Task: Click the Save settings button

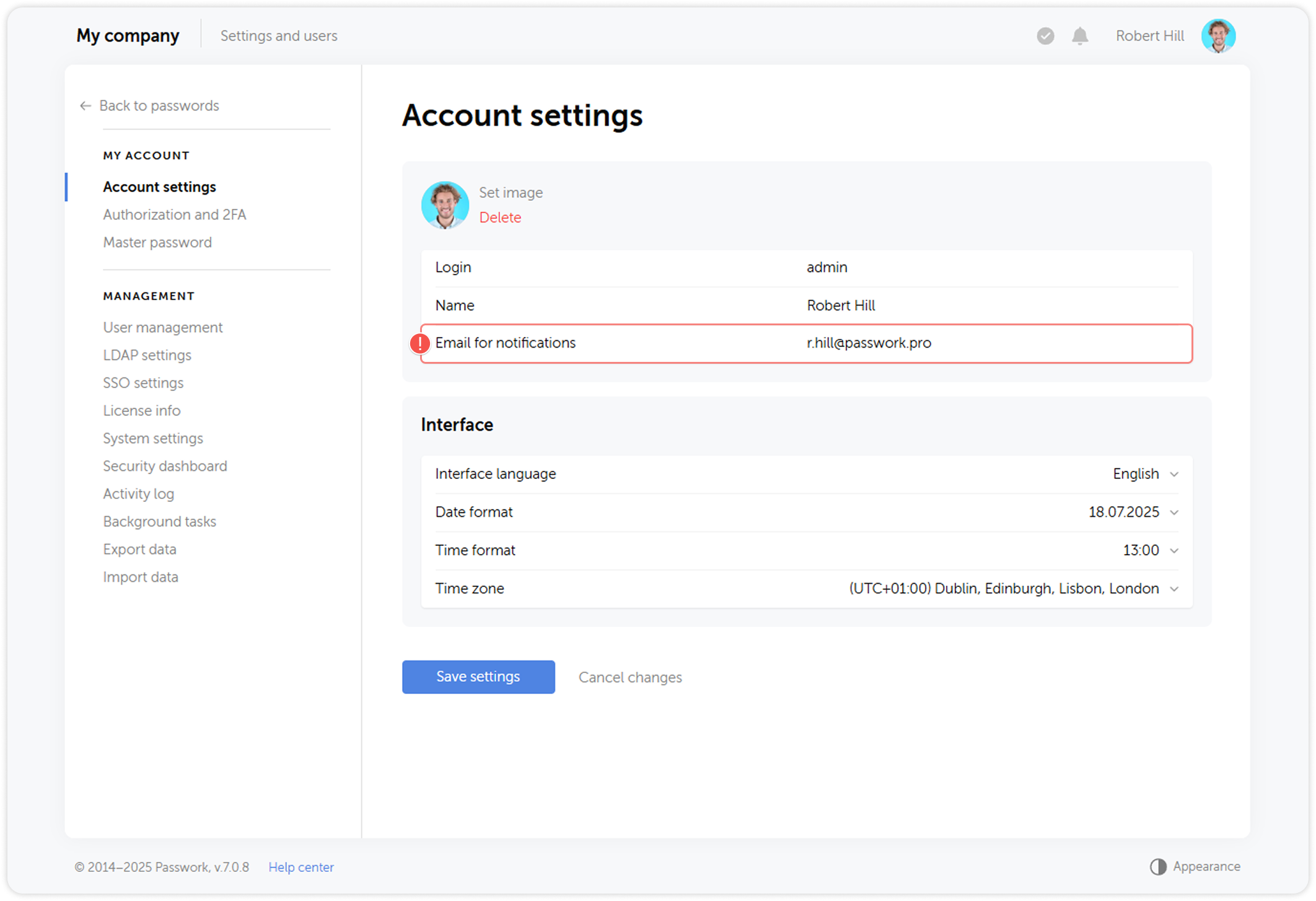Action: tap(478, 677)
